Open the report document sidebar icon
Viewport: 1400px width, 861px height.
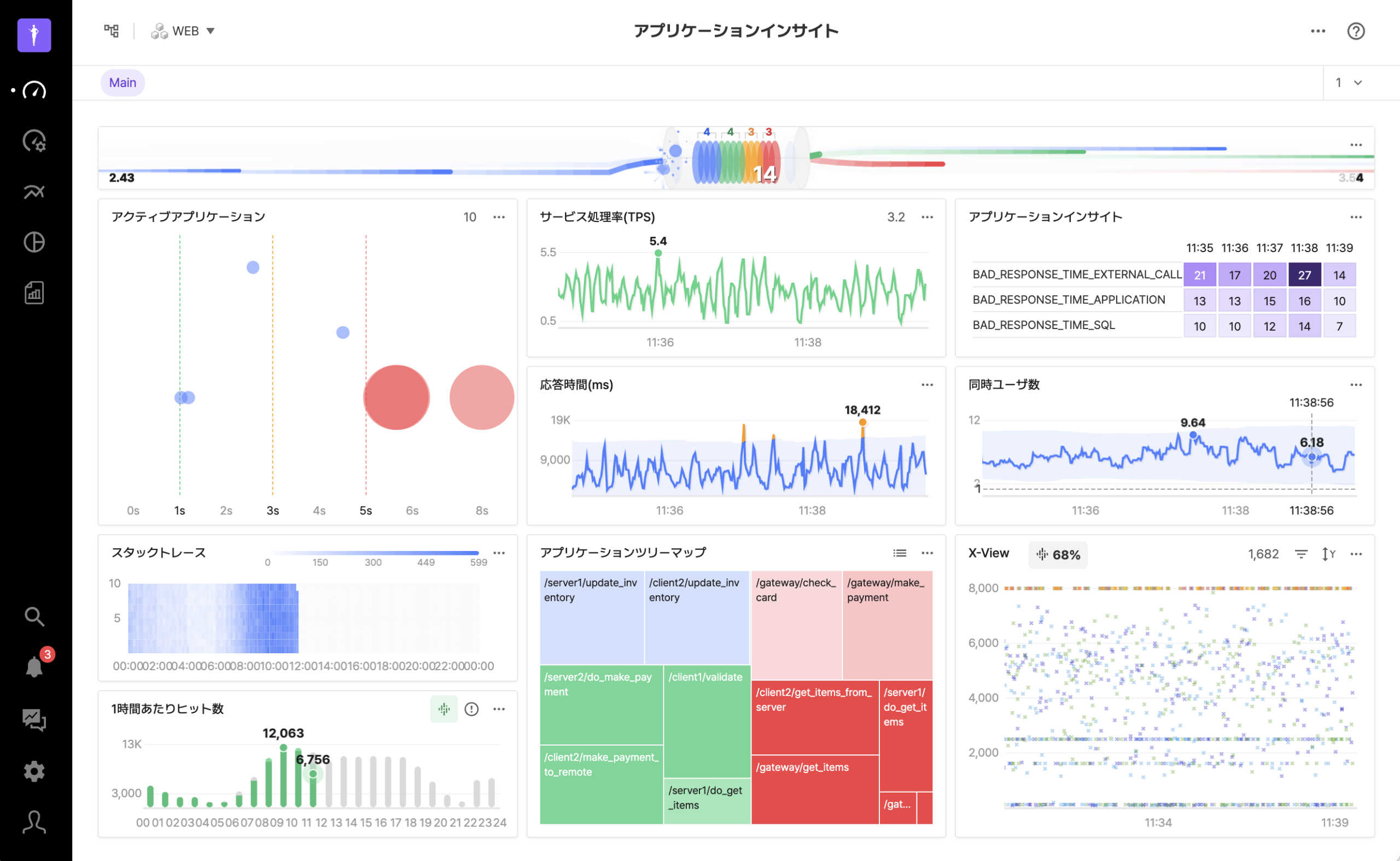coord(34,292)
